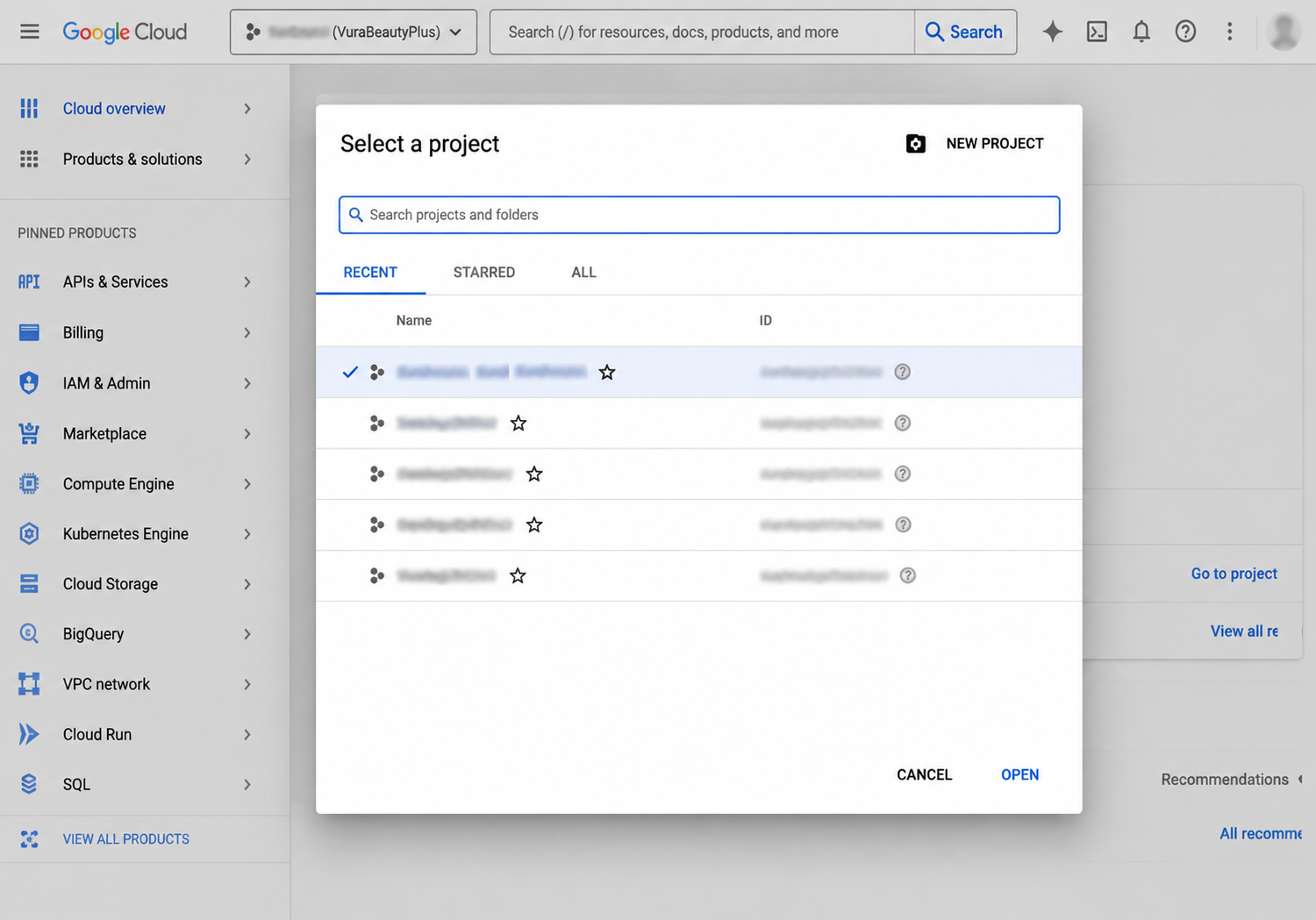Focus the Search projects and folders field
This screenshot has width=1316, height=920.
pos(699,215)
